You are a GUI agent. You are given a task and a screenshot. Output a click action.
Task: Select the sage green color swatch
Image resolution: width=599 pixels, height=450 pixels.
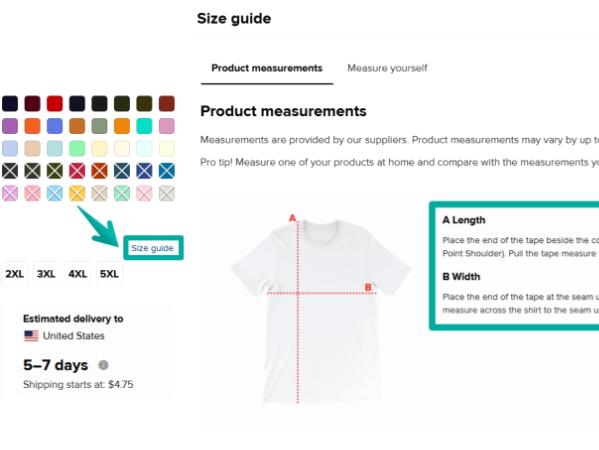click(x=99, y=126)
